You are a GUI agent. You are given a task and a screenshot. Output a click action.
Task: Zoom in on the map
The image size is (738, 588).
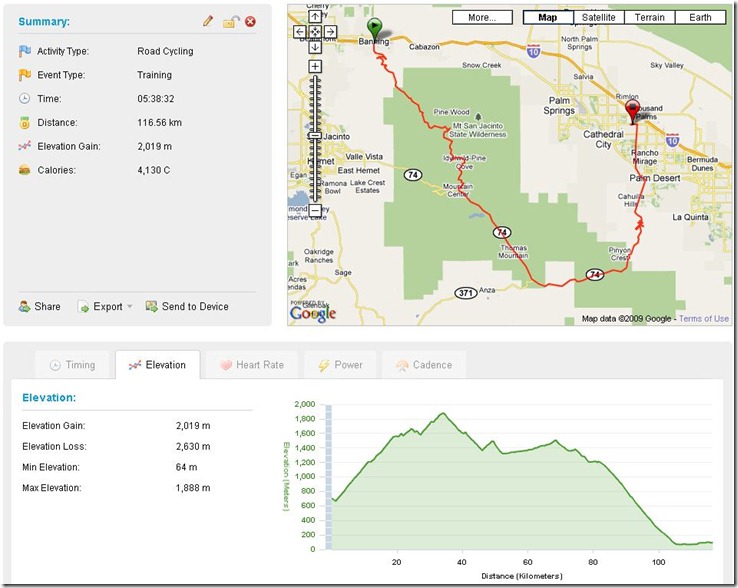[x=315, y=66]
